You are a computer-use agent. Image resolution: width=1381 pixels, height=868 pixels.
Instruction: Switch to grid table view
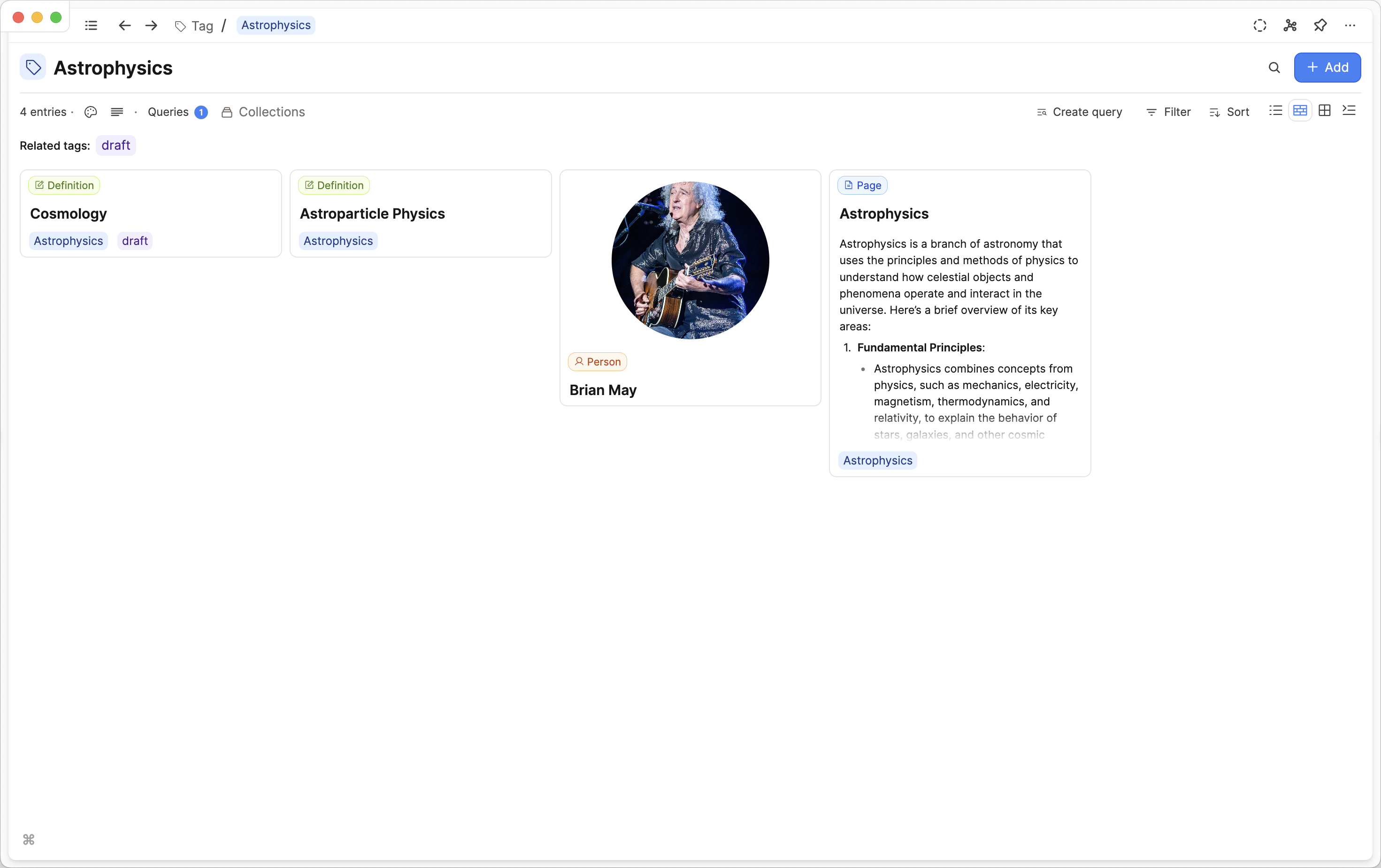point(1325,111)
